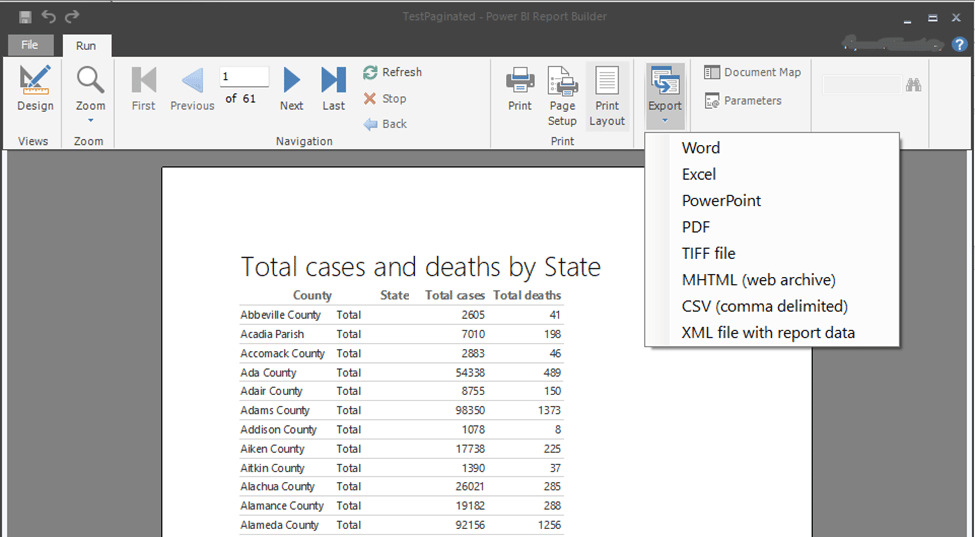Click the 1373 total deaths value

coord(549,411)
